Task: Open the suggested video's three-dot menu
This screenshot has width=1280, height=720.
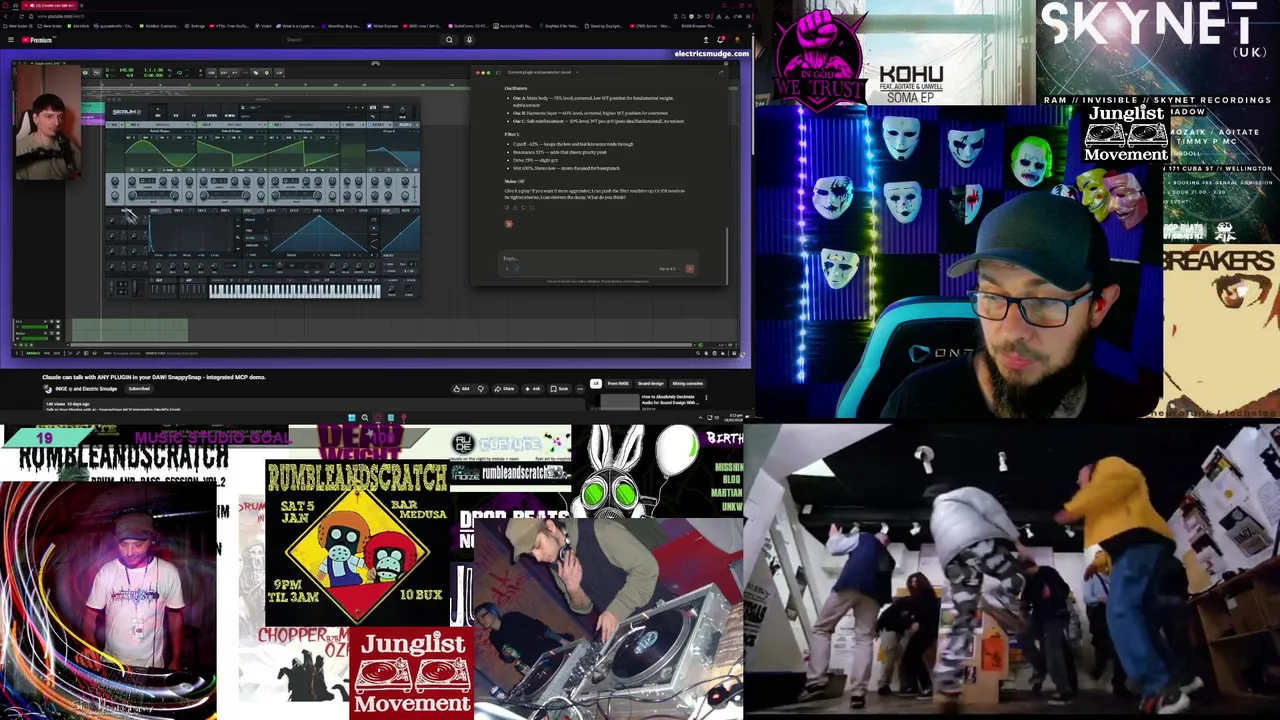Action: 706,398
